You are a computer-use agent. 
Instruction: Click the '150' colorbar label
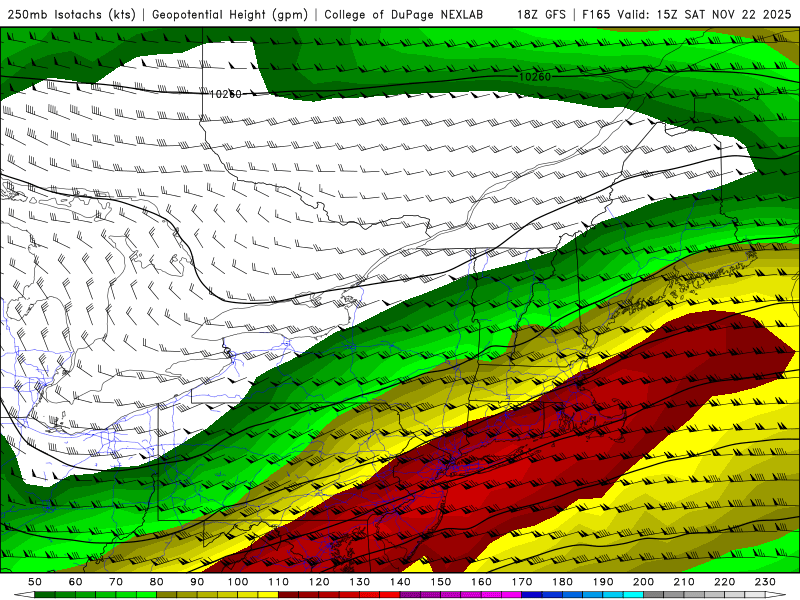coord(440,582)
